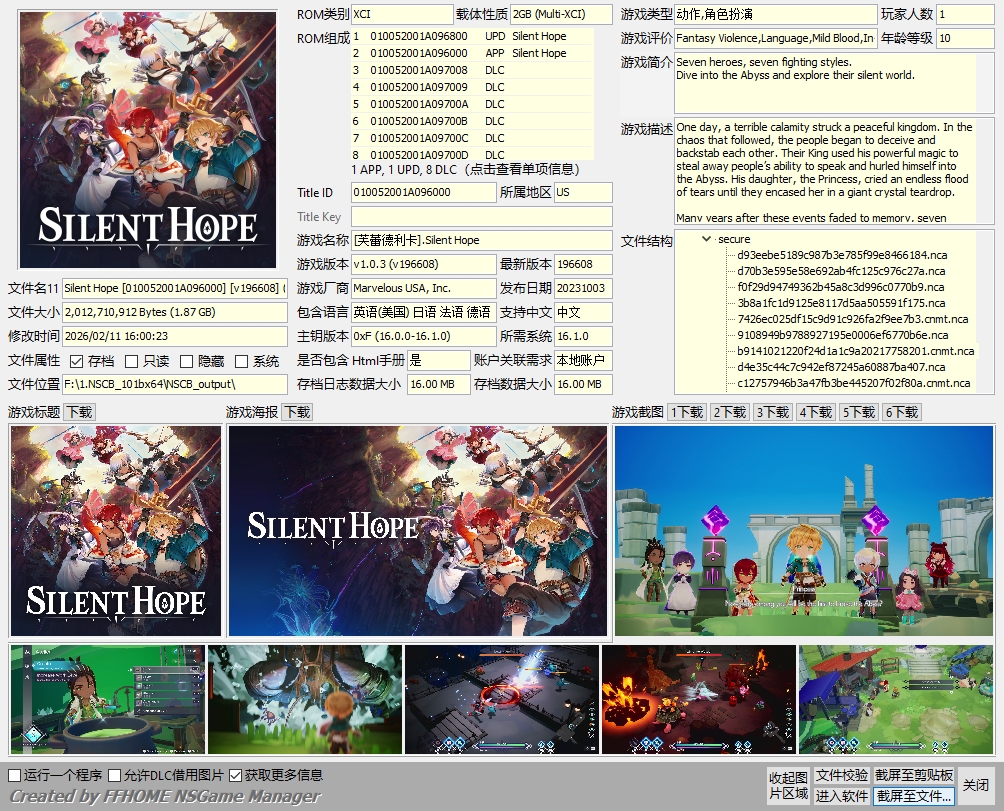Image resolution: width=1004 pixels, height=811 pixels.
Task: Select file b9141021220f24d1a1c9a20217758201.cnmt.nca
Action: tap(855, 351)
